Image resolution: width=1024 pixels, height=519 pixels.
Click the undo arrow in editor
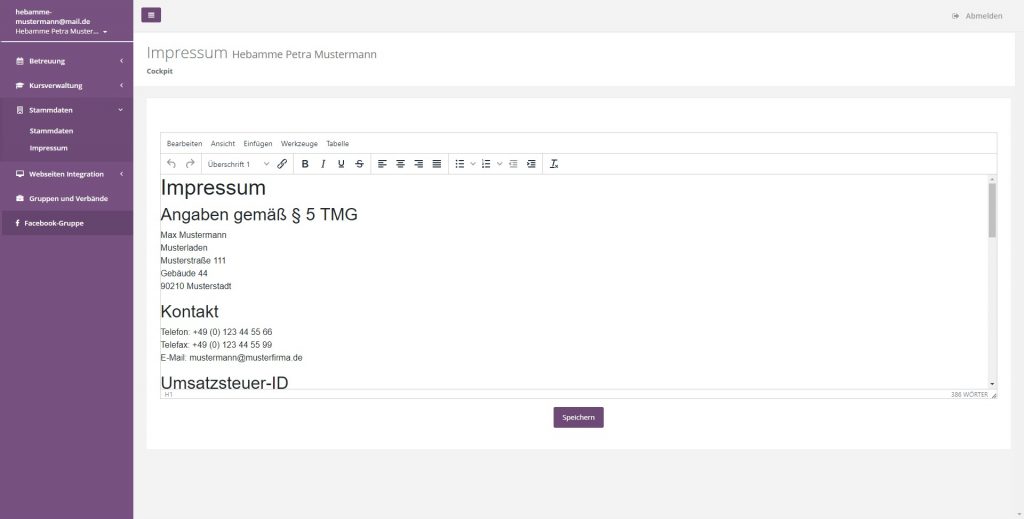tap(171, 164)
